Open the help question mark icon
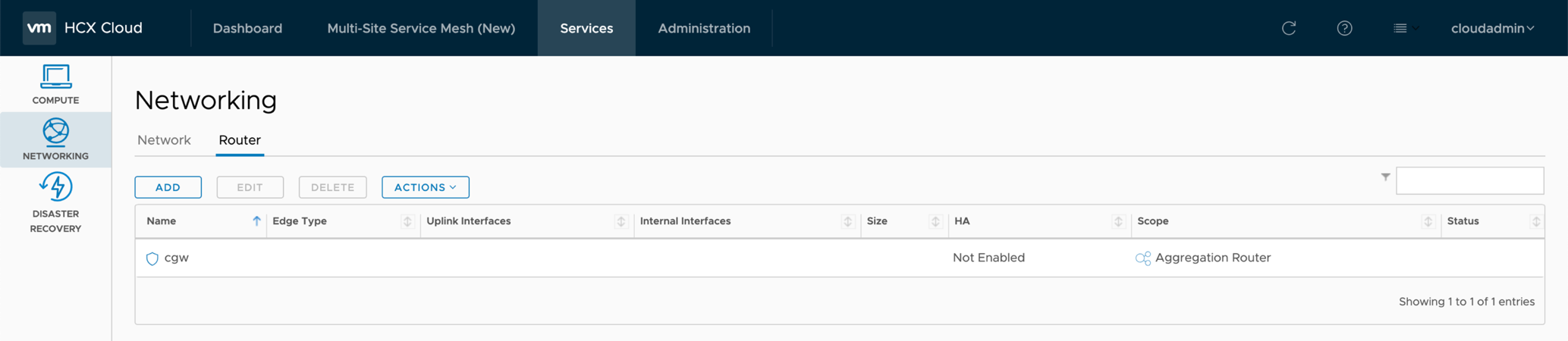This screenshot has height=341, width=1568. (x=1344, y=28)
